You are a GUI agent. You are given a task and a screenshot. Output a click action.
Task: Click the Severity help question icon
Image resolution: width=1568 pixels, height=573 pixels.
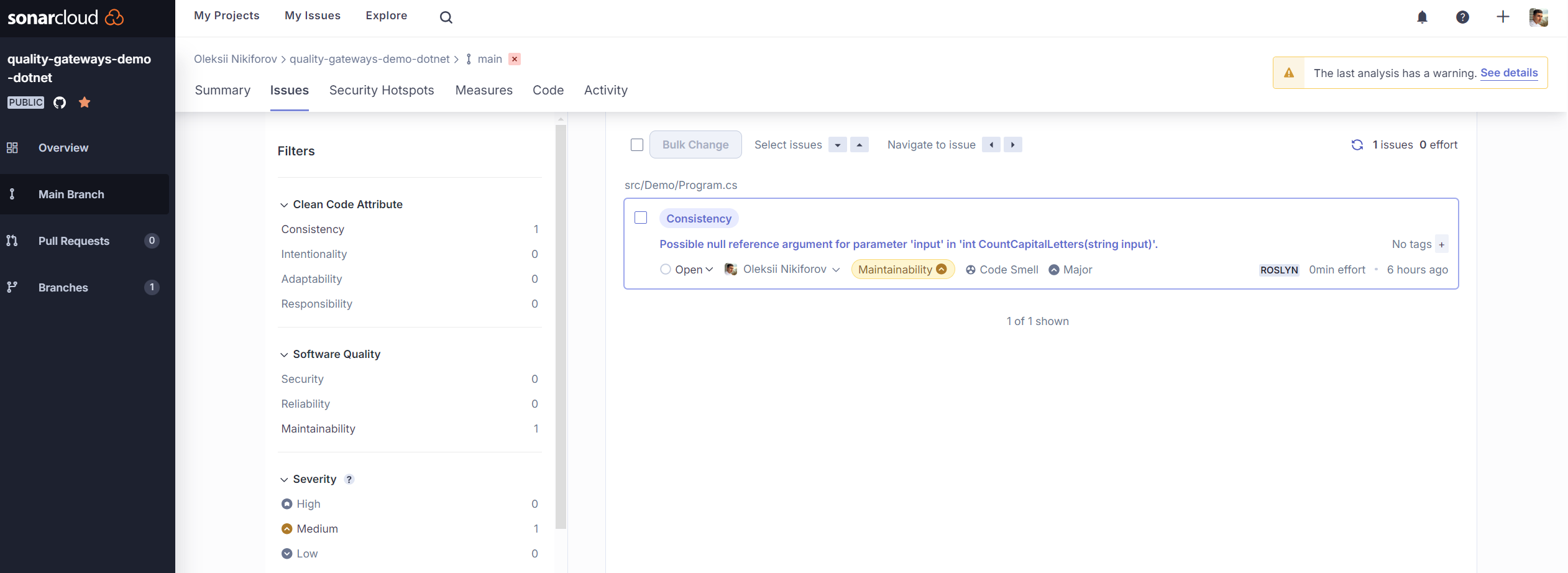coord(349,479)
